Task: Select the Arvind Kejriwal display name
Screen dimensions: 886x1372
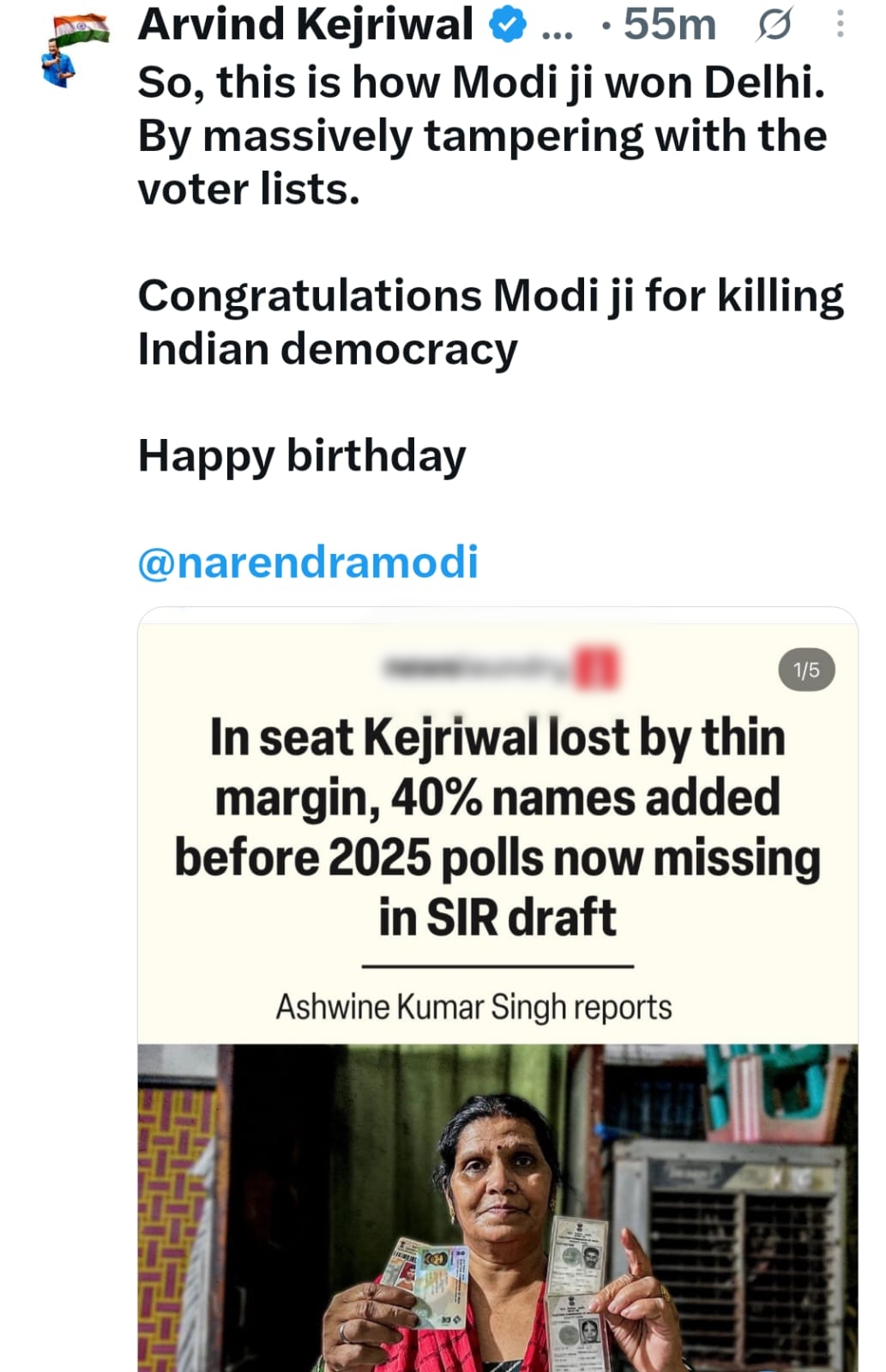Action: coord(305,25)
